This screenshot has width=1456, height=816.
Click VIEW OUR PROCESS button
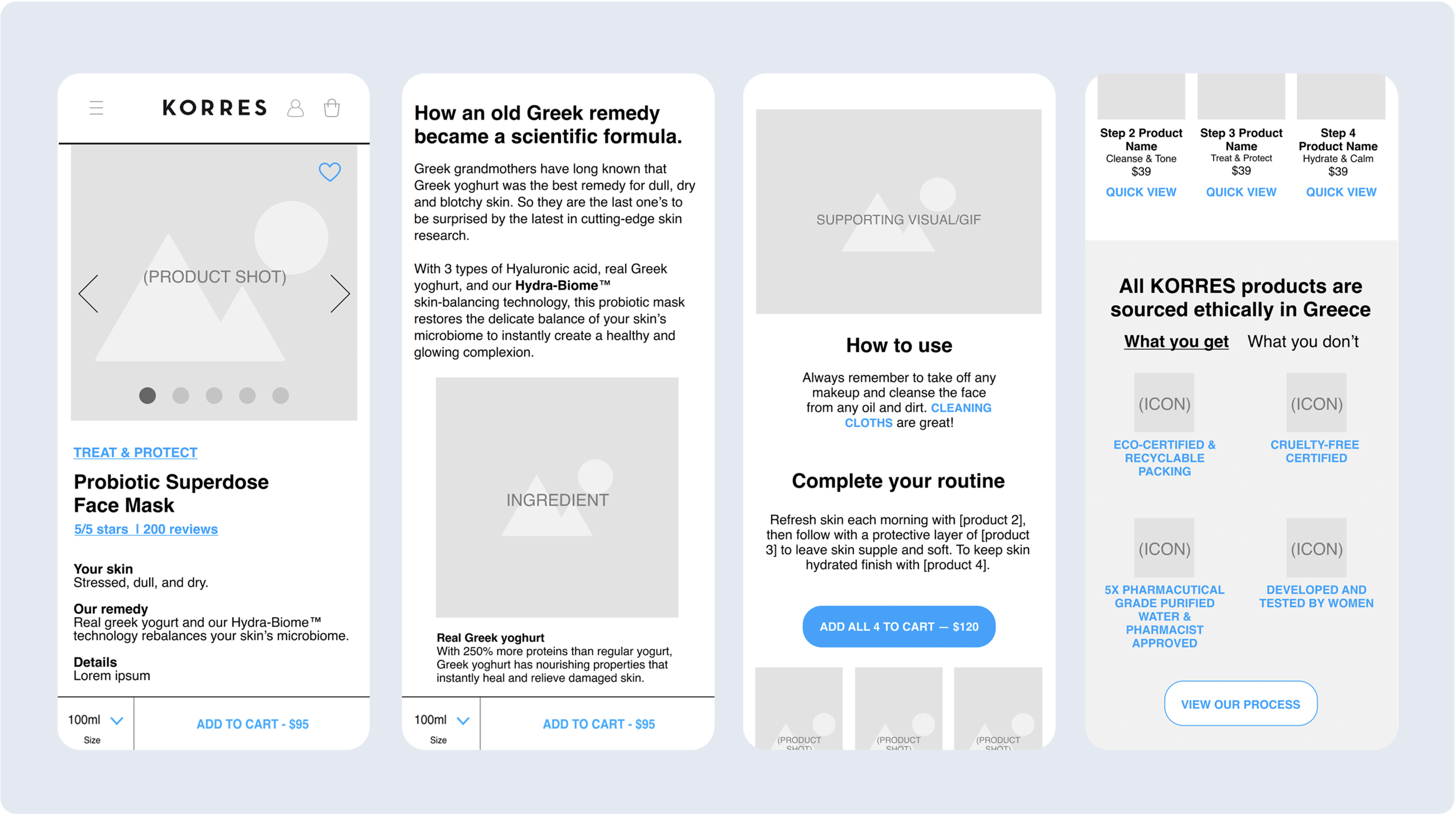[1240, 704]
